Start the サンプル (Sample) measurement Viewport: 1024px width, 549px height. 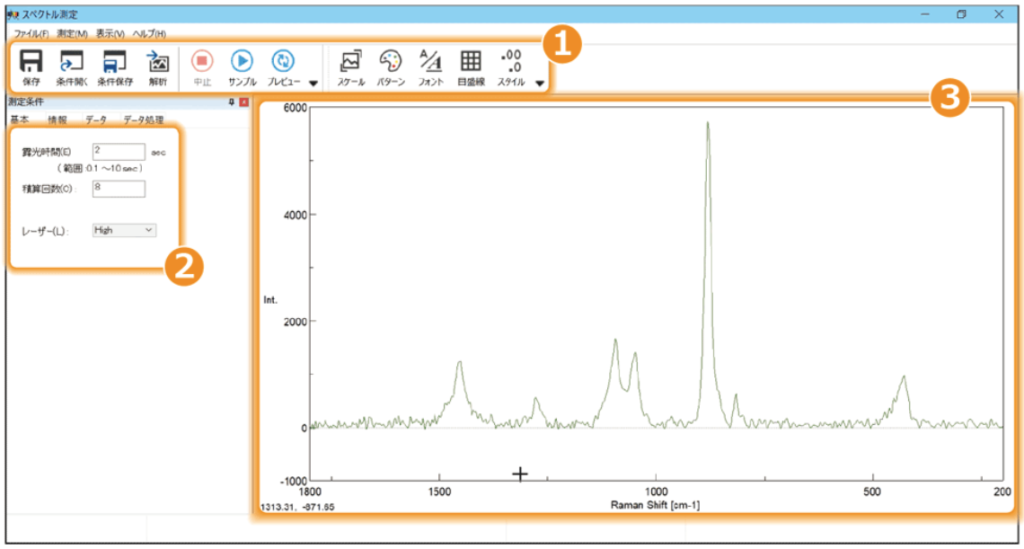pyautogui.click(x=242, y=66)
